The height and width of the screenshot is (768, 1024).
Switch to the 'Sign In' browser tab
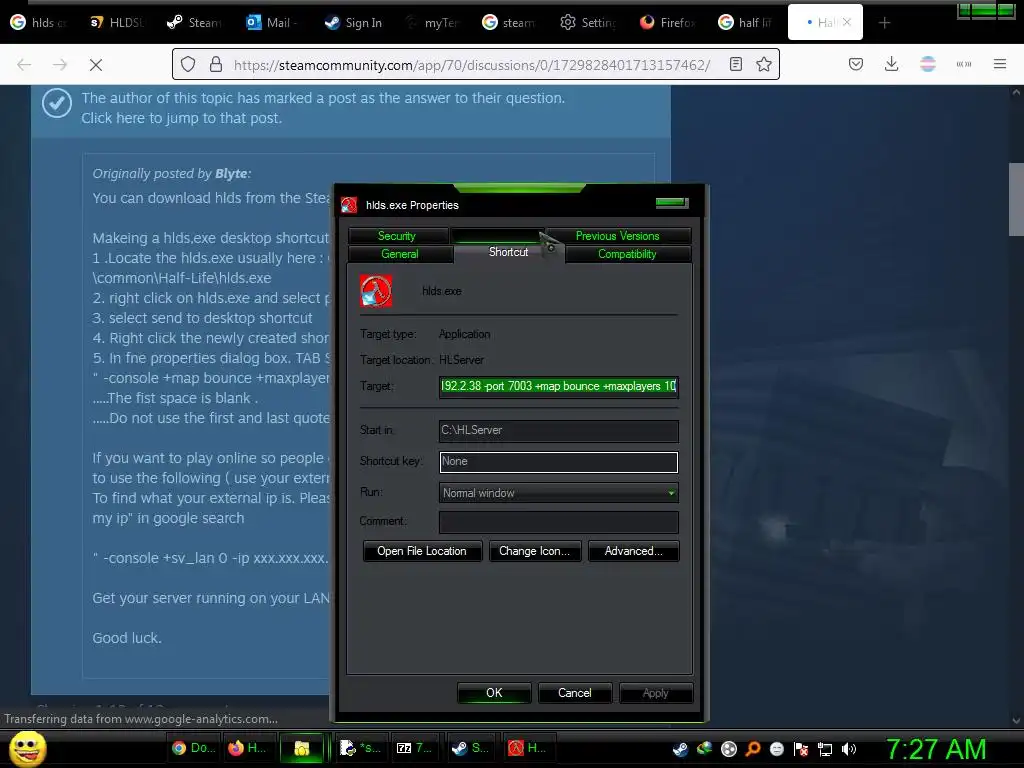353,23
